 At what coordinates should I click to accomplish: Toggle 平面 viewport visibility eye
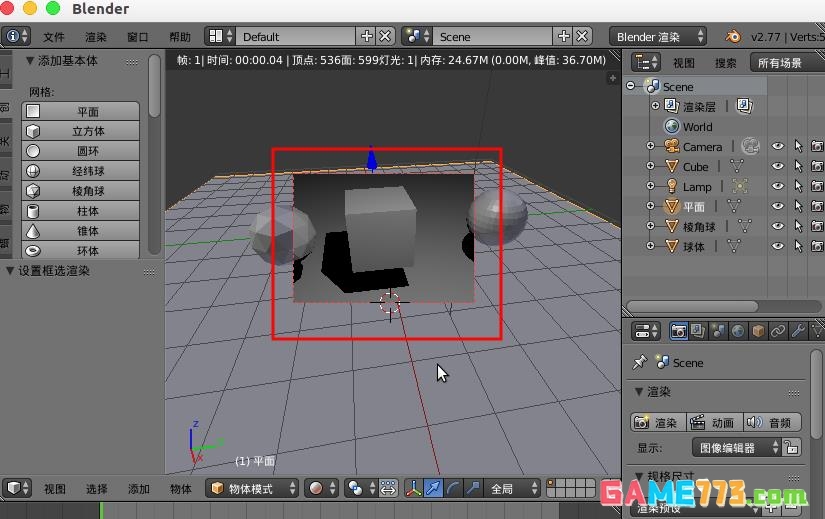(778, 206)
